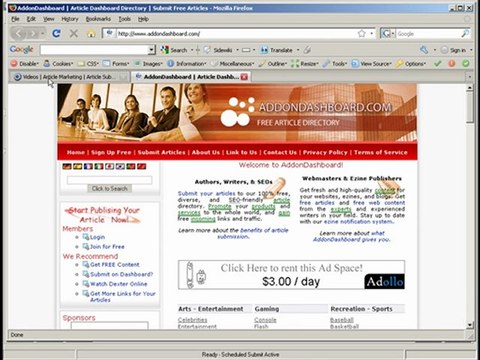Click the scroll down arrow
480x360 pixels.
(x=470, y=325)
